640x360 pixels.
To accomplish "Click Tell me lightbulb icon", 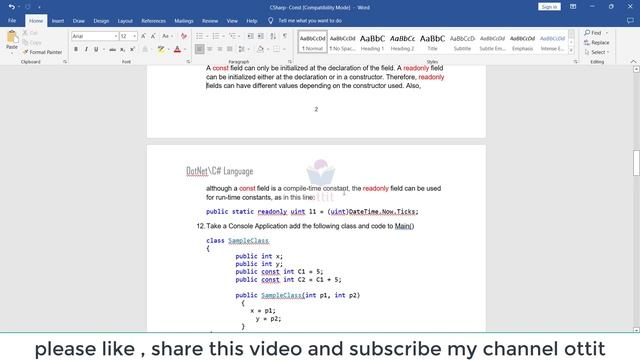I will (x=270, y=20).
